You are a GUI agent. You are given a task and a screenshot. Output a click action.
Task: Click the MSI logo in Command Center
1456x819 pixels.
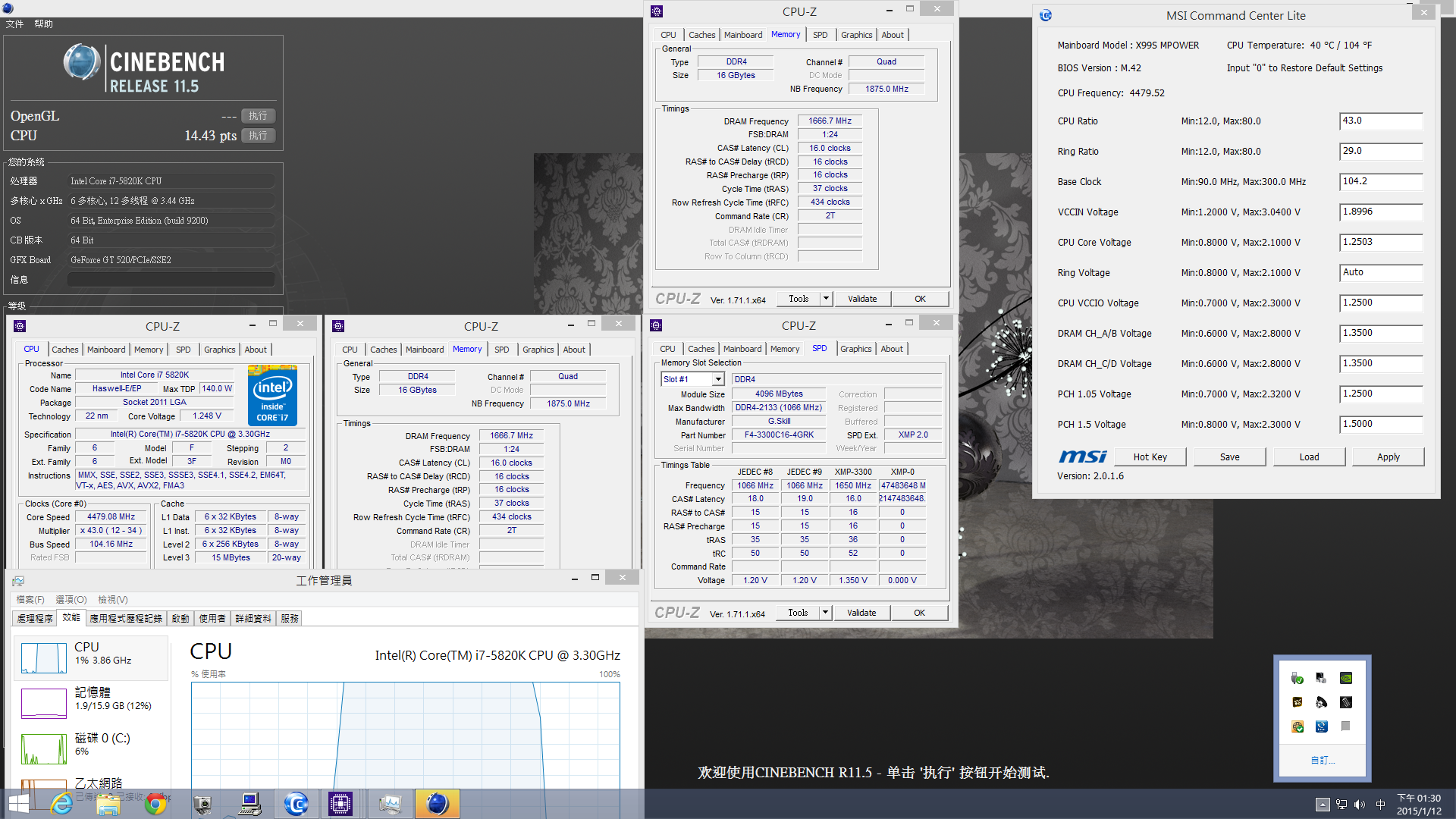1083,457
